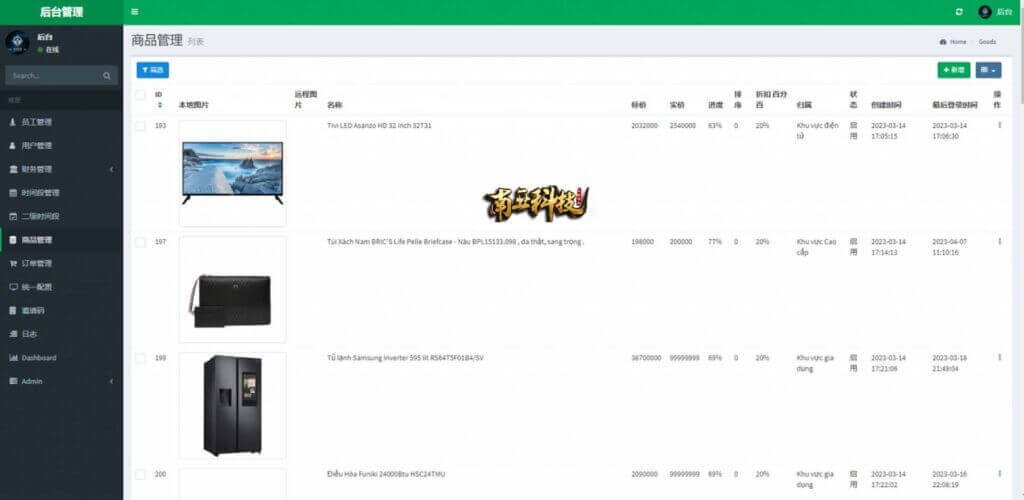Open the row actions menu for product 193

point(999,125)
